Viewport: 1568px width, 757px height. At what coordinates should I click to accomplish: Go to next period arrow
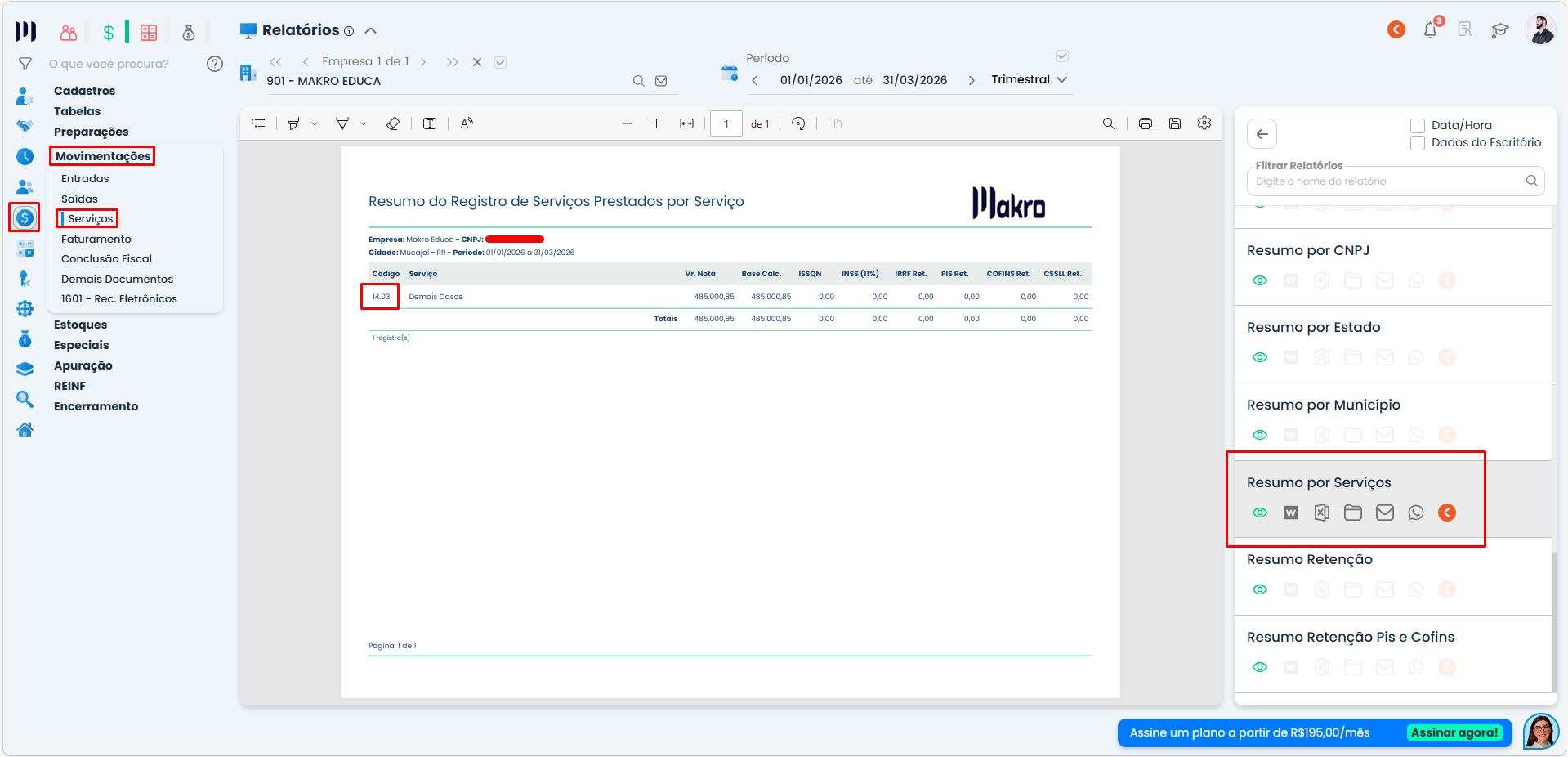pos(972,80)
